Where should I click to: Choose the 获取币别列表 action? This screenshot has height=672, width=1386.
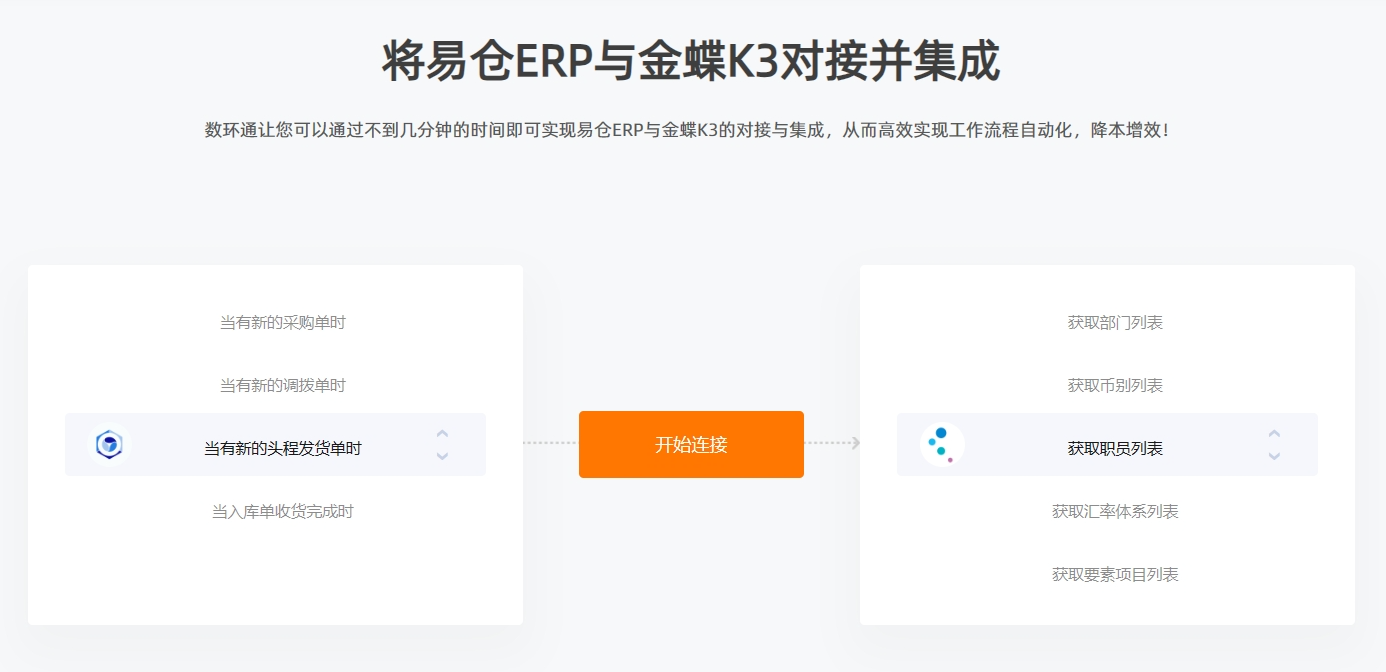coord(1115,385)
